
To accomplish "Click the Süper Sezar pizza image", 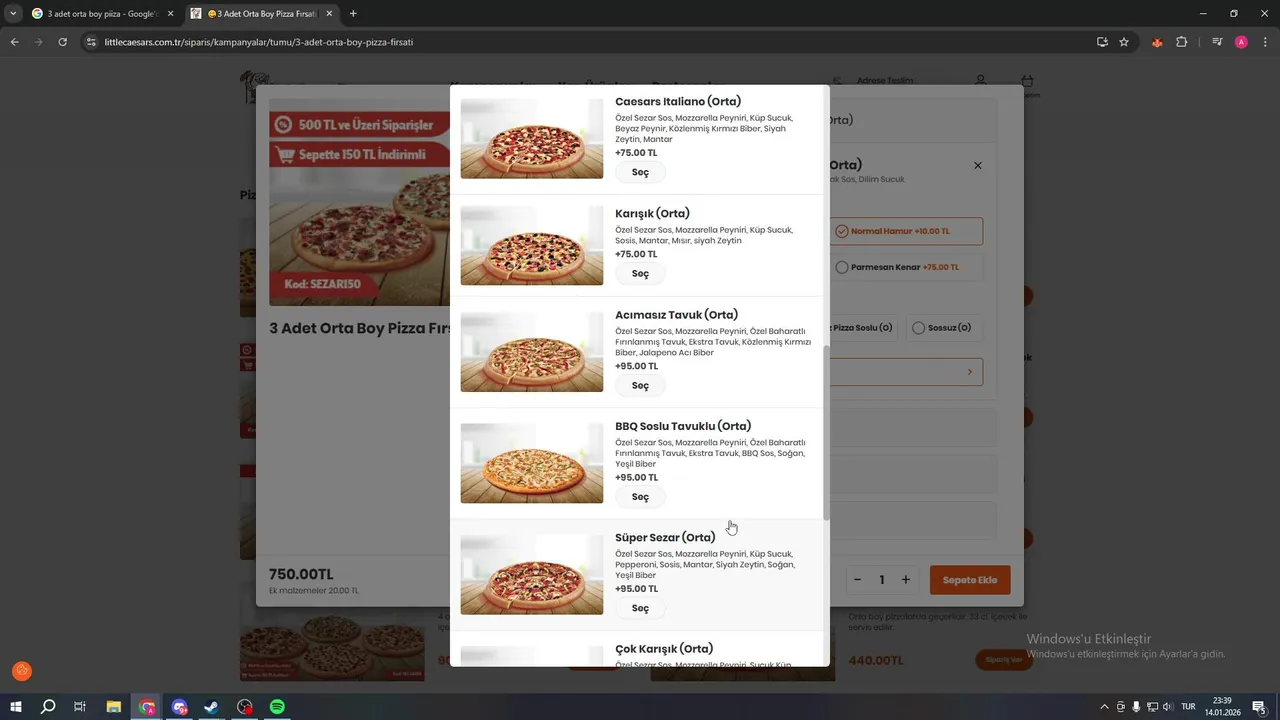I will (x=532, y=575).
